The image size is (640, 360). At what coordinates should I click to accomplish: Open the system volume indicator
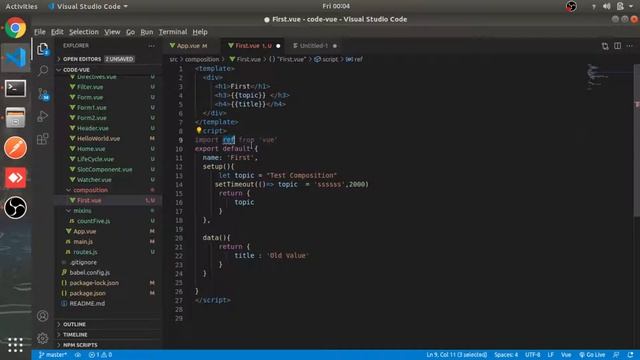click(607, 6)
